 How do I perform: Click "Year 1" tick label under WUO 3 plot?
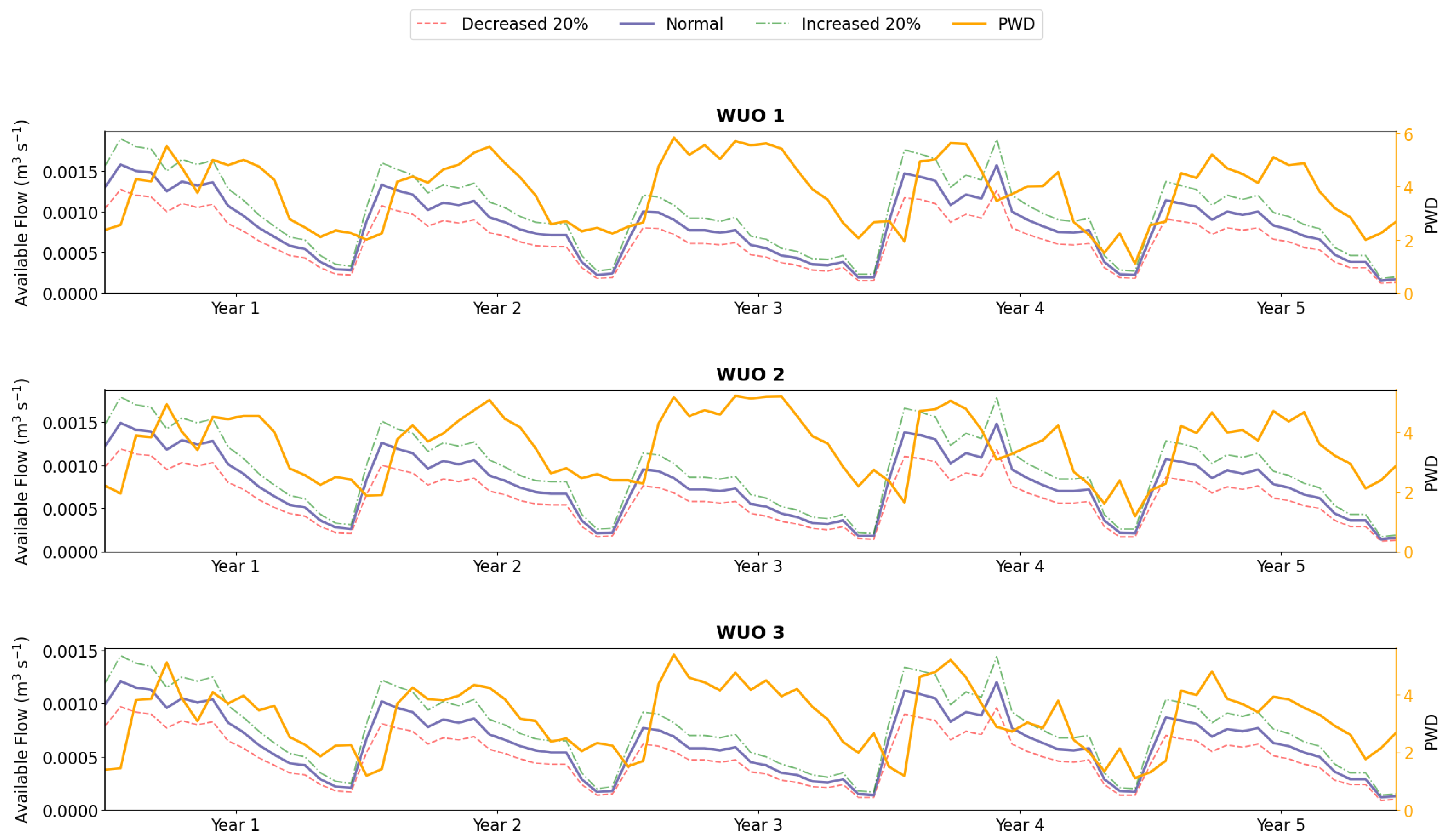pyautogui.click(x=236, y=825)
